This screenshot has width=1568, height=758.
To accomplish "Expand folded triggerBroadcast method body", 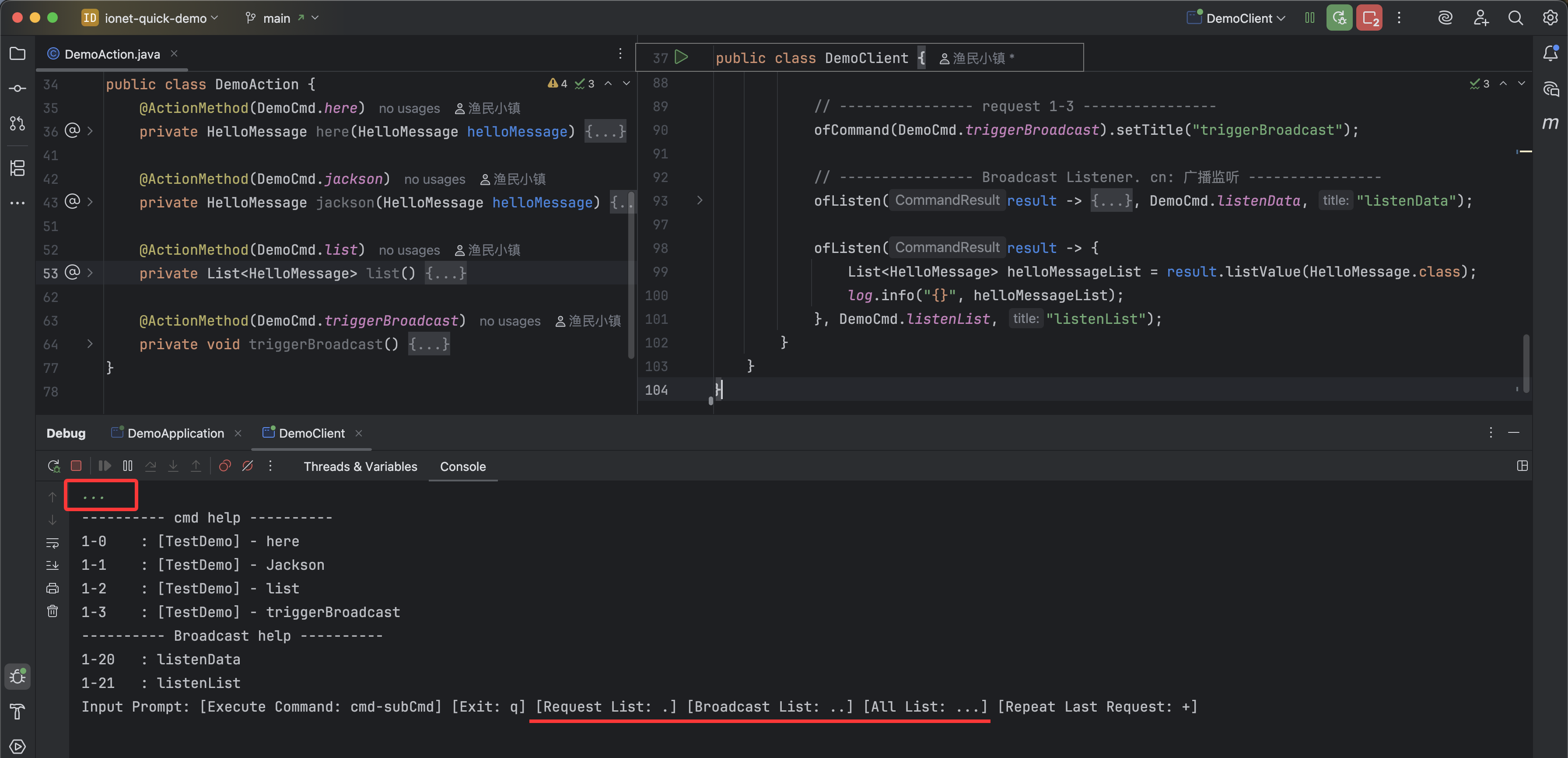I will coord(428,344).
